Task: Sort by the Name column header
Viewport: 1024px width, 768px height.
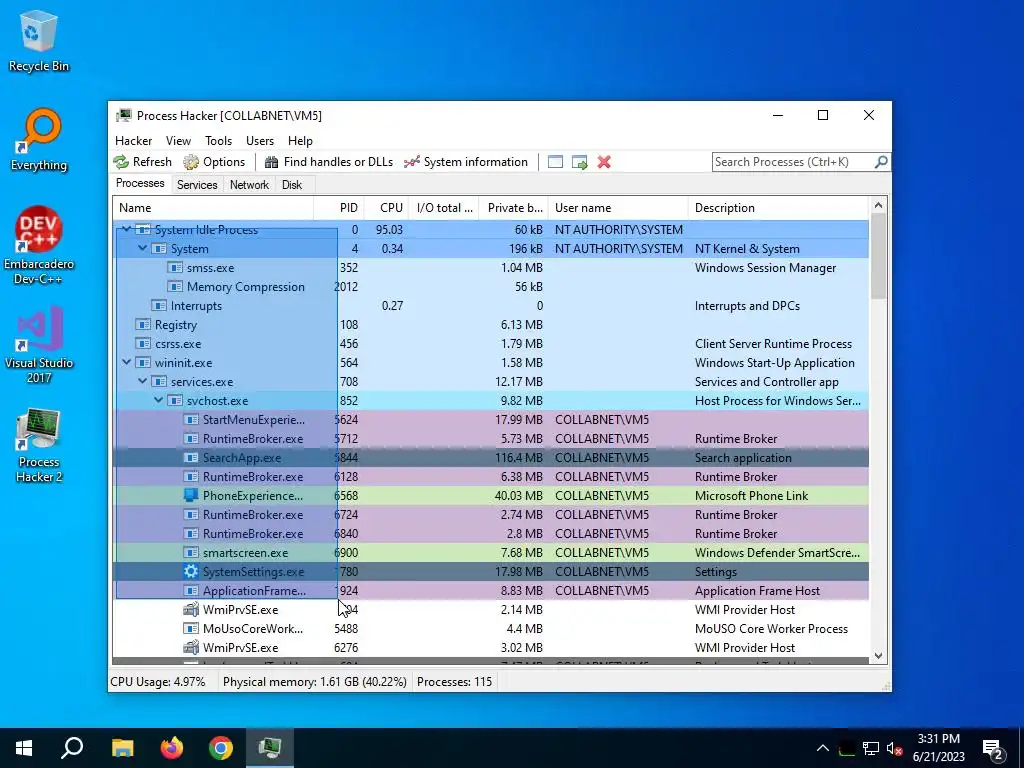Action: 213,208
